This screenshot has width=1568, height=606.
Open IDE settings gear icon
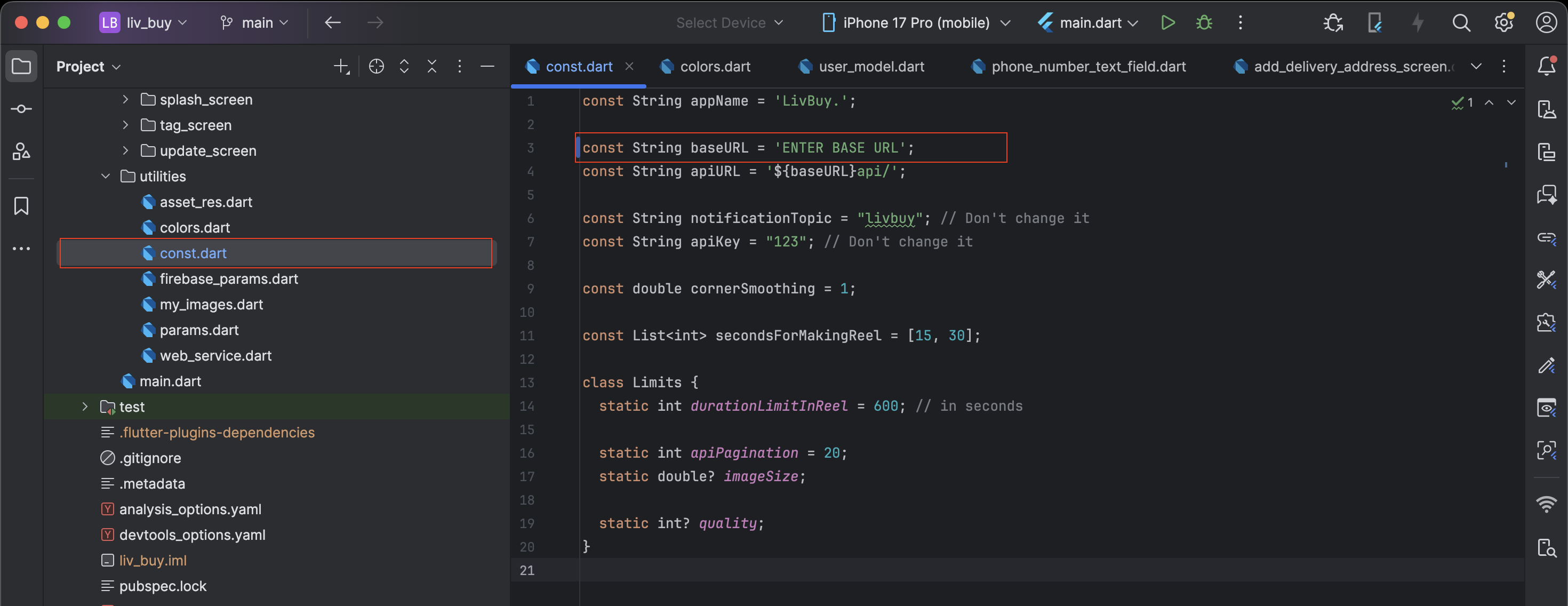[x=1503, y=23]
